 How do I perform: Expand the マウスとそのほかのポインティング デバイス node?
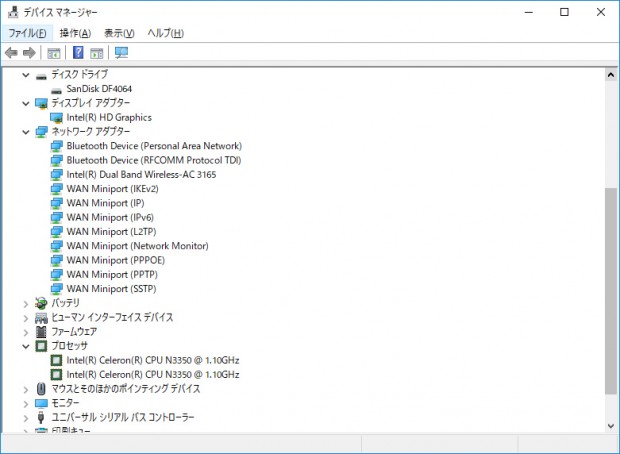[26, 390]
